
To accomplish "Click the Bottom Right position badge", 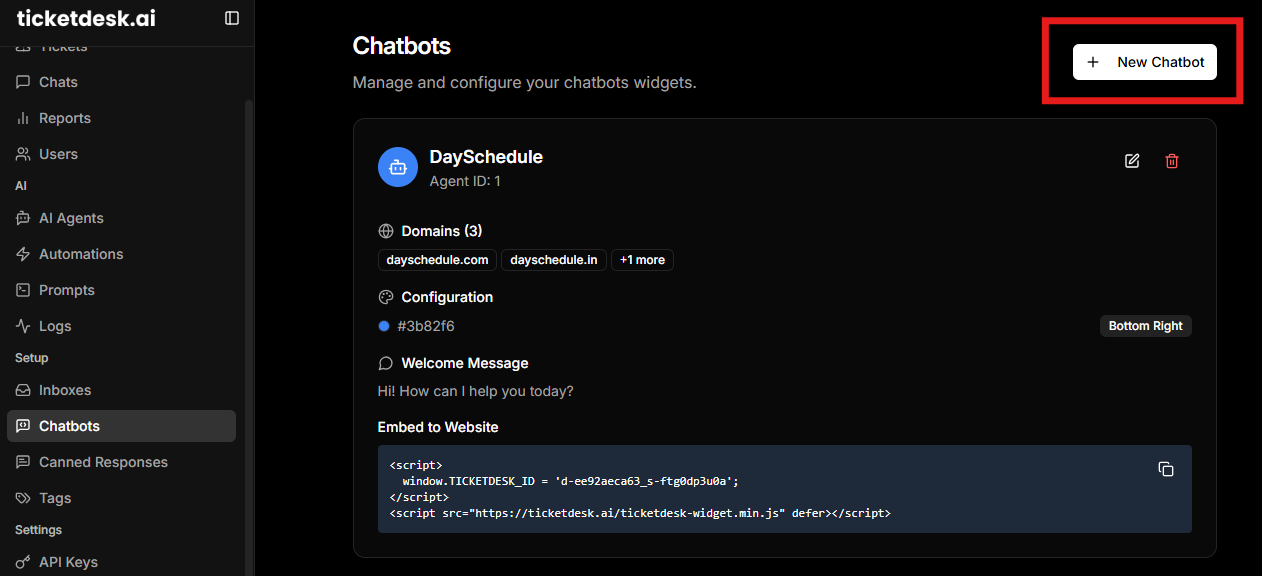I will [x=1145, y=326].
